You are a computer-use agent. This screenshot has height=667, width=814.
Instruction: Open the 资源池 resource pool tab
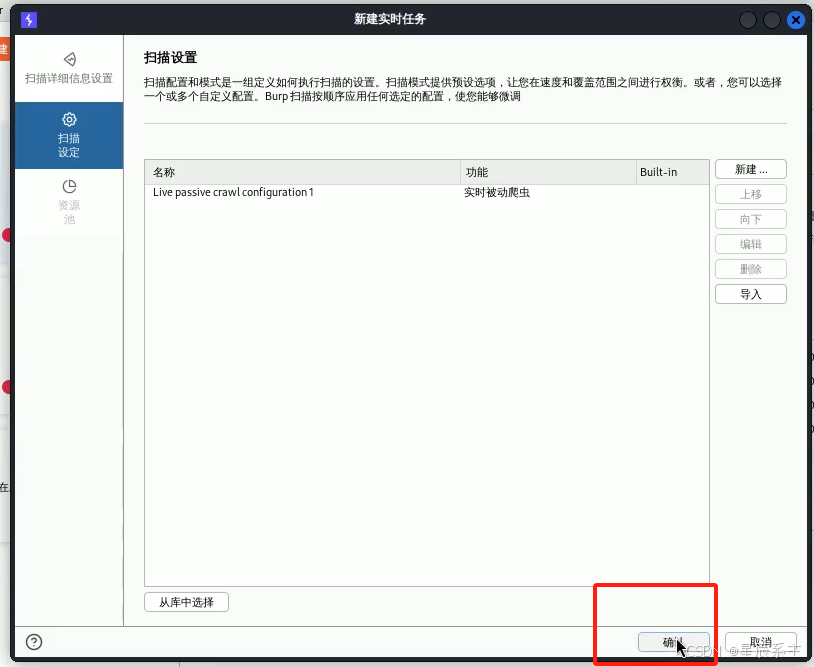tap(69, 202)
